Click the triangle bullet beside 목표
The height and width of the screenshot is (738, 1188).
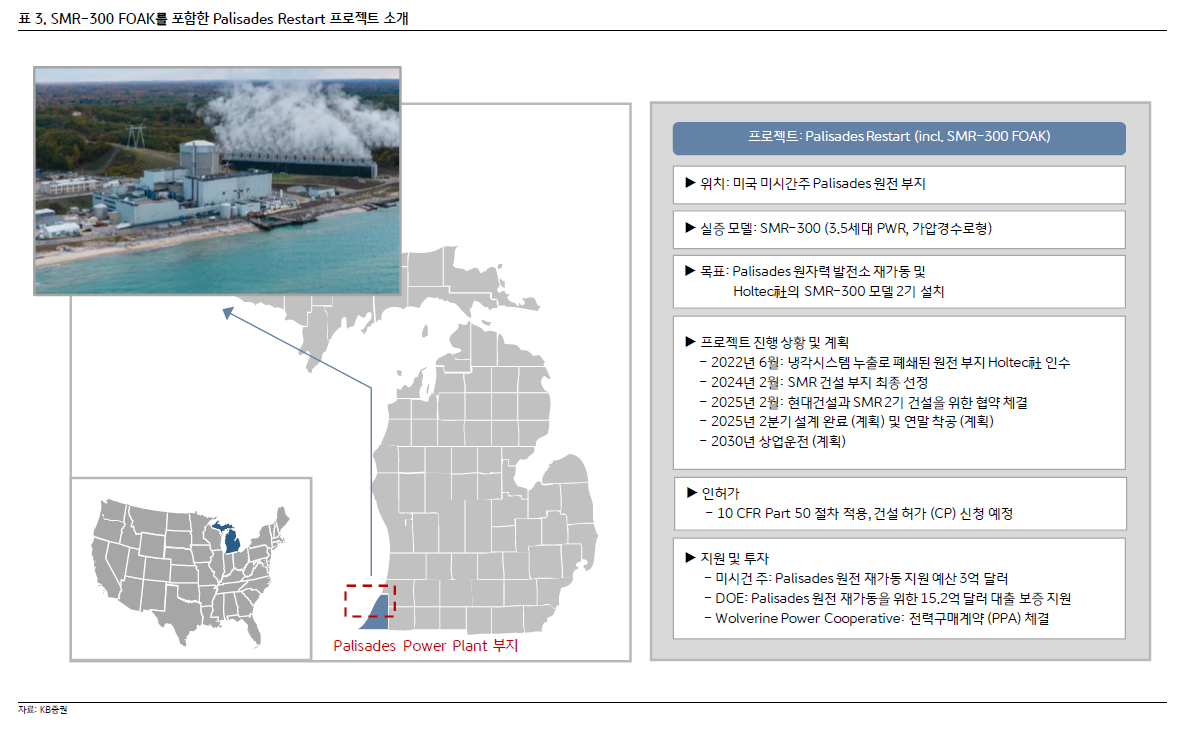(690, 271)
